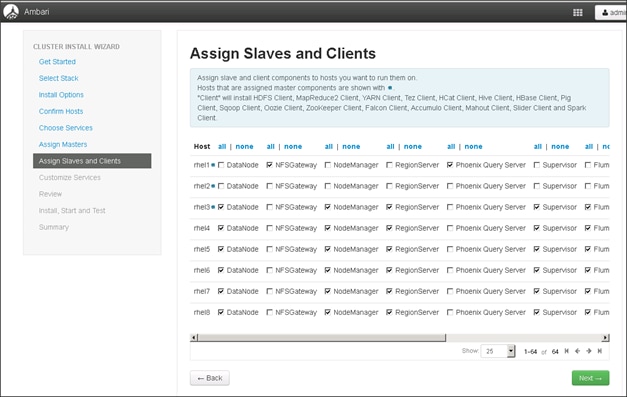Open the views grid icon

click(x=577, y=12)
